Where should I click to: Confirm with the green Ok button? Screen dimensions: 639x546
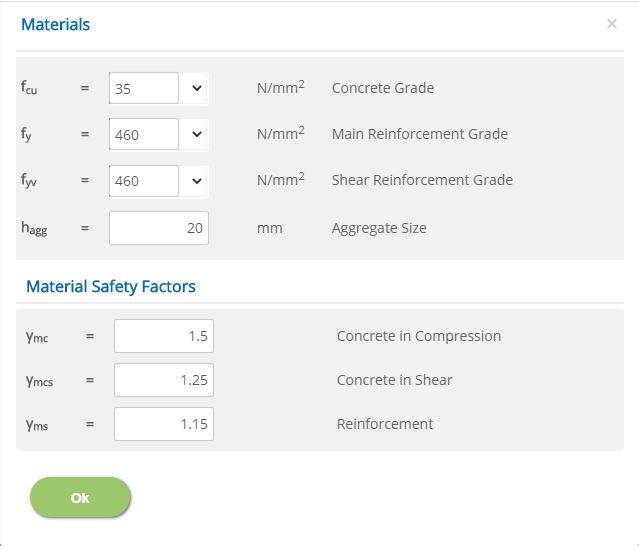[x=80, y=498]
